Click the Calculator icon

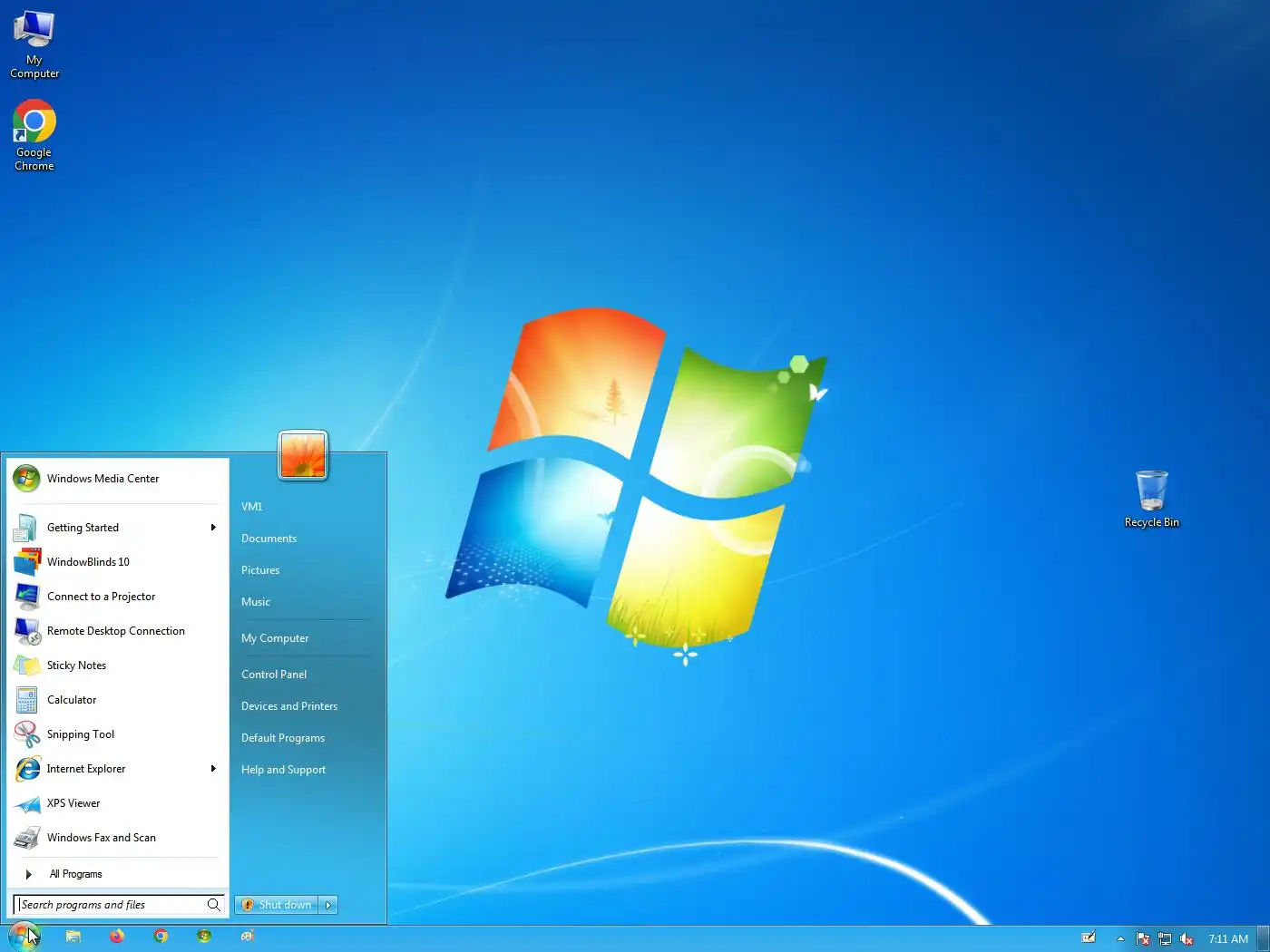[27, 700]
